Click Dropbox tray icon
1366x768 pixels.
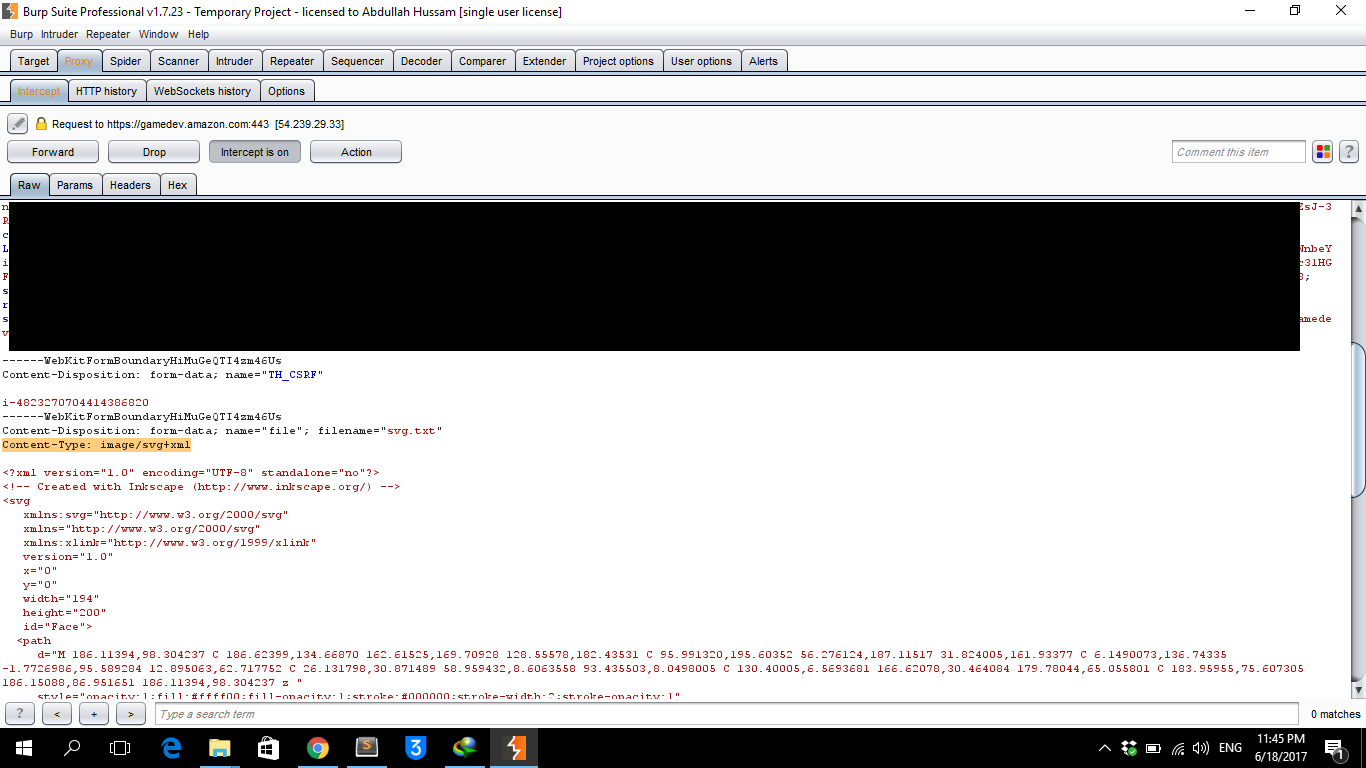[1129, 748]
